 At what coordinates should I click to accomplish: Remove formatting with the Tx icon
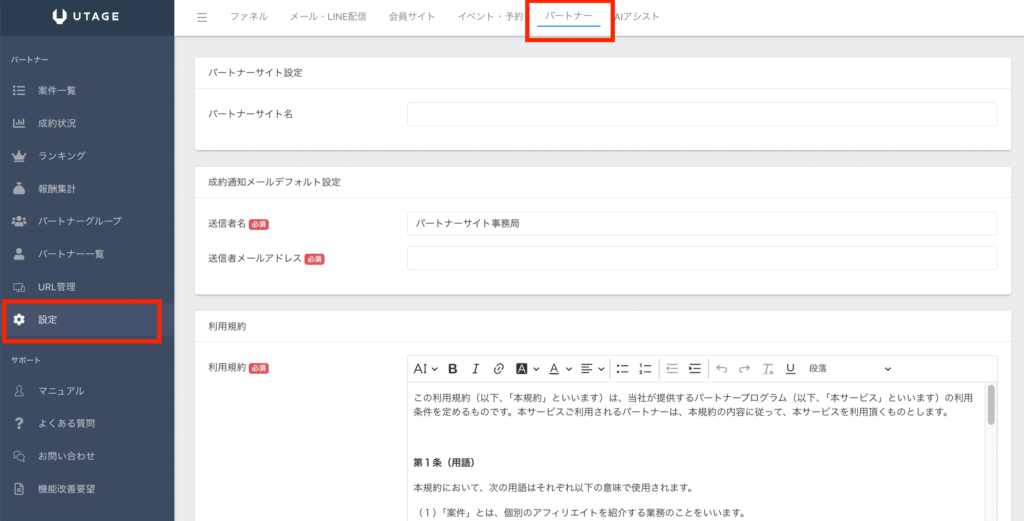coord(767,369)
